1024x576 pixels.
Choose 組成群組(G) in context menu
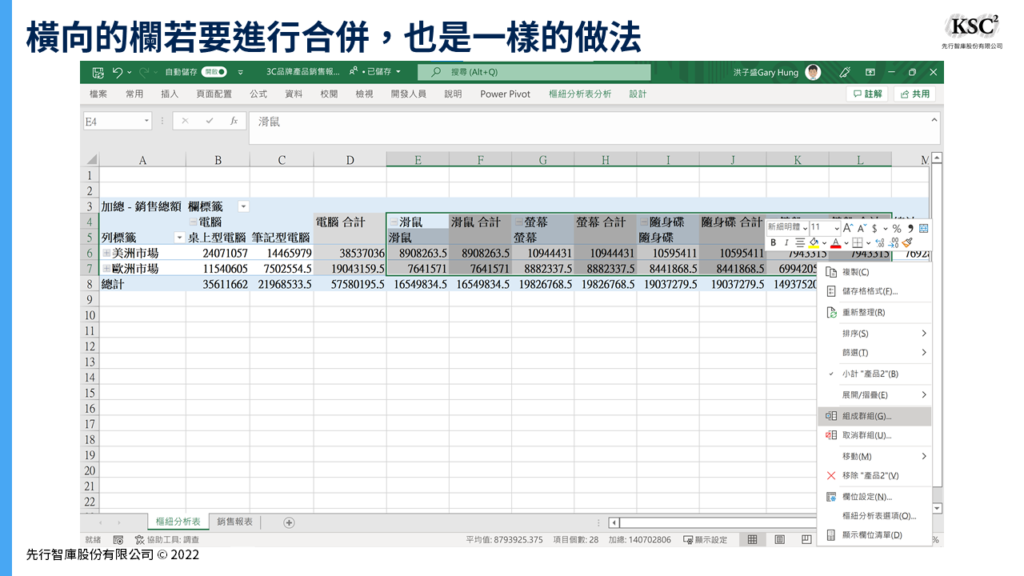click(874, 416)
